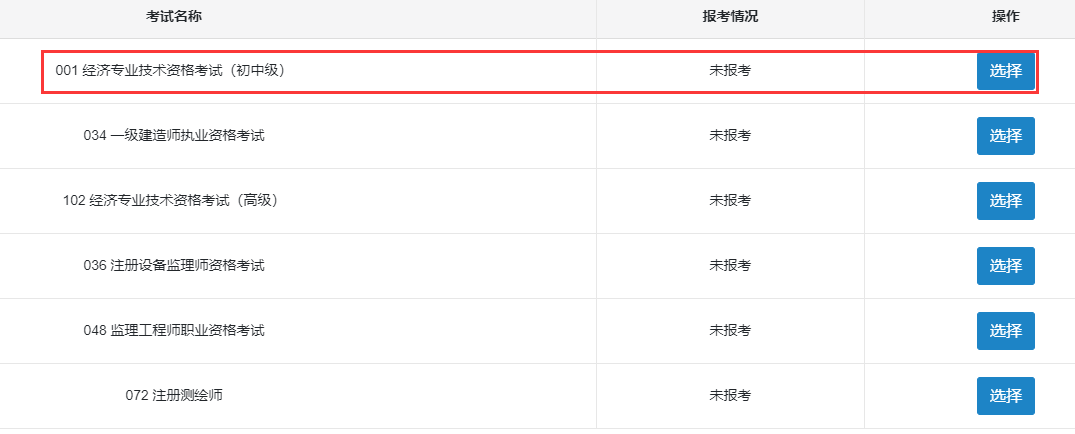Choose 选择 in the 036 注册设备监理师 row

pos(1005,266)
